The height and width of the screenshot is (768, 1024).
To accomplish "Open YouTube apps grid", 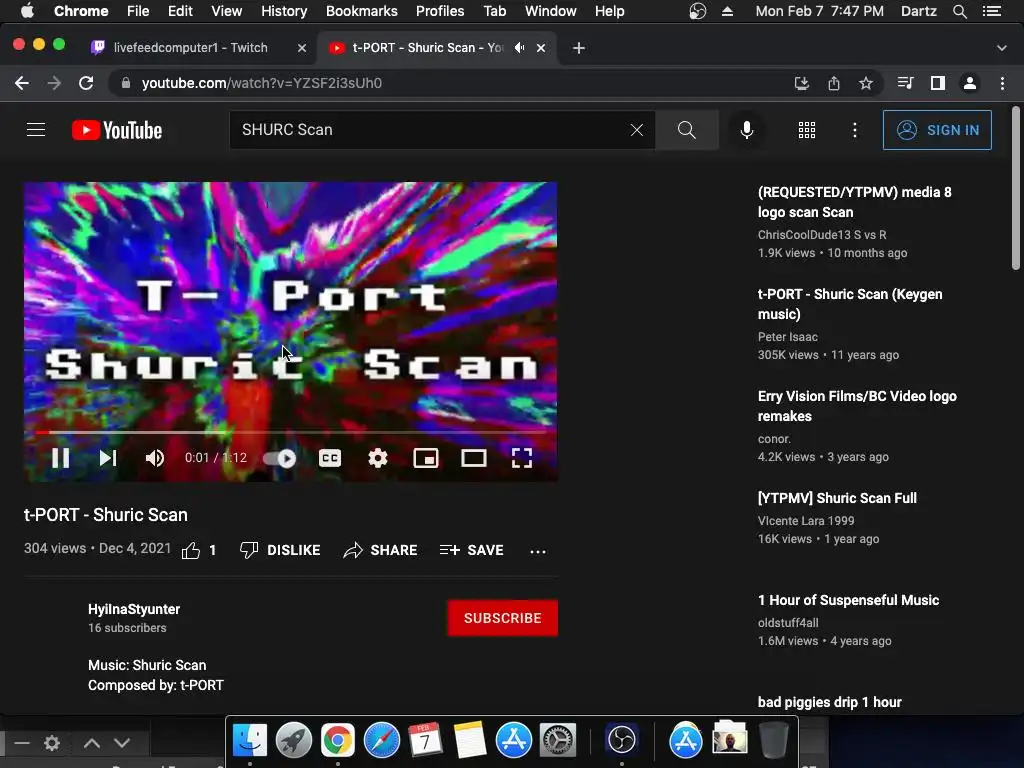I will point(807,130).
